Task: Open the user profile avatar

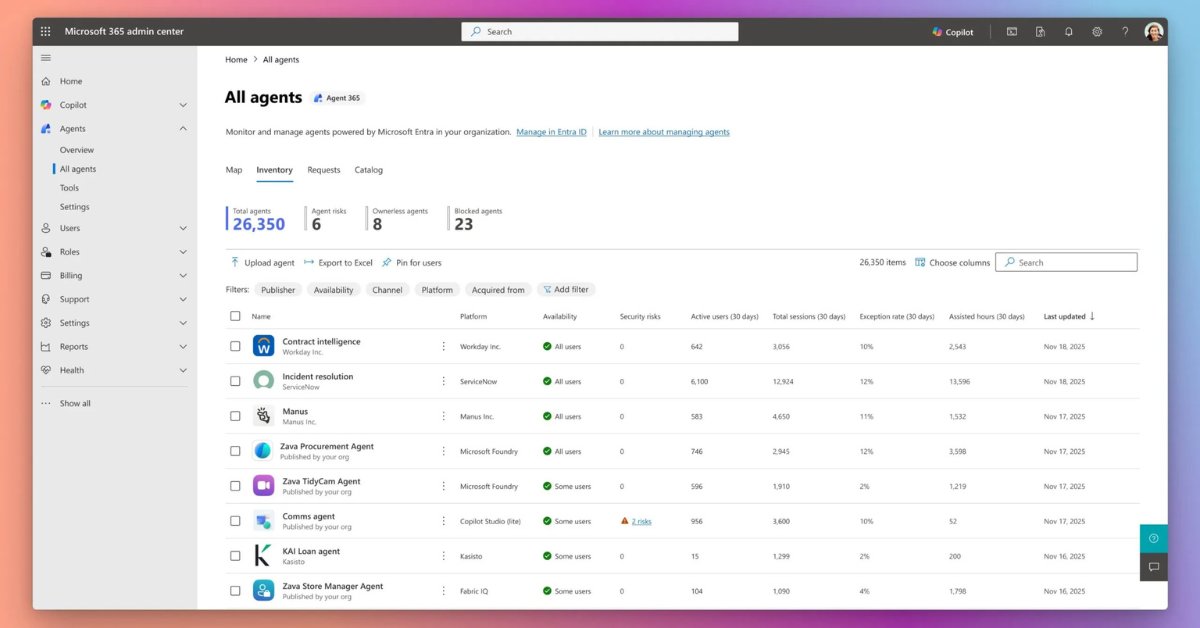Action: (x=1154, y=32)
